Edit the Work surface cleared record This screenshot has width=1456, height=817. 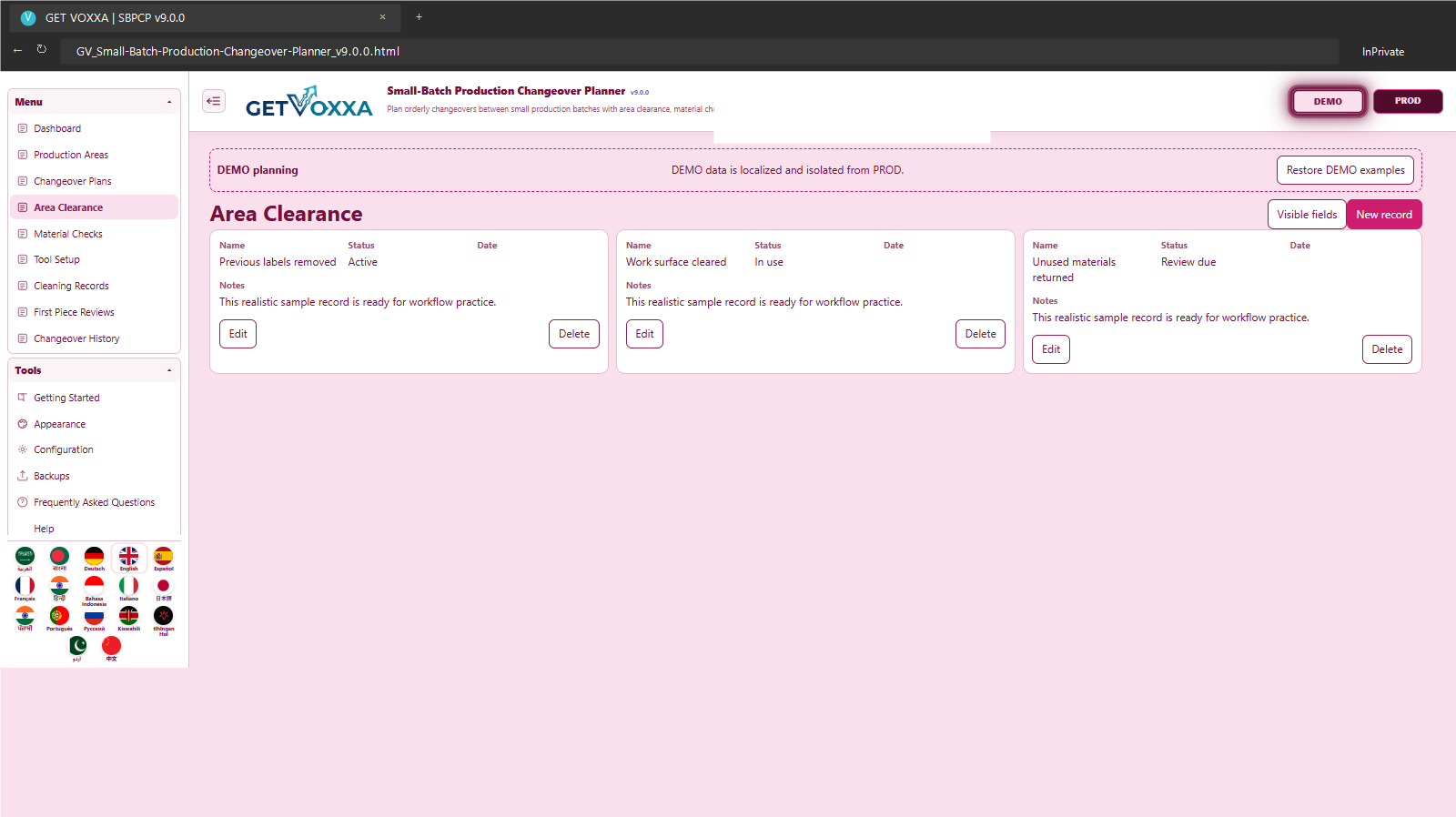tap(644, 334)
